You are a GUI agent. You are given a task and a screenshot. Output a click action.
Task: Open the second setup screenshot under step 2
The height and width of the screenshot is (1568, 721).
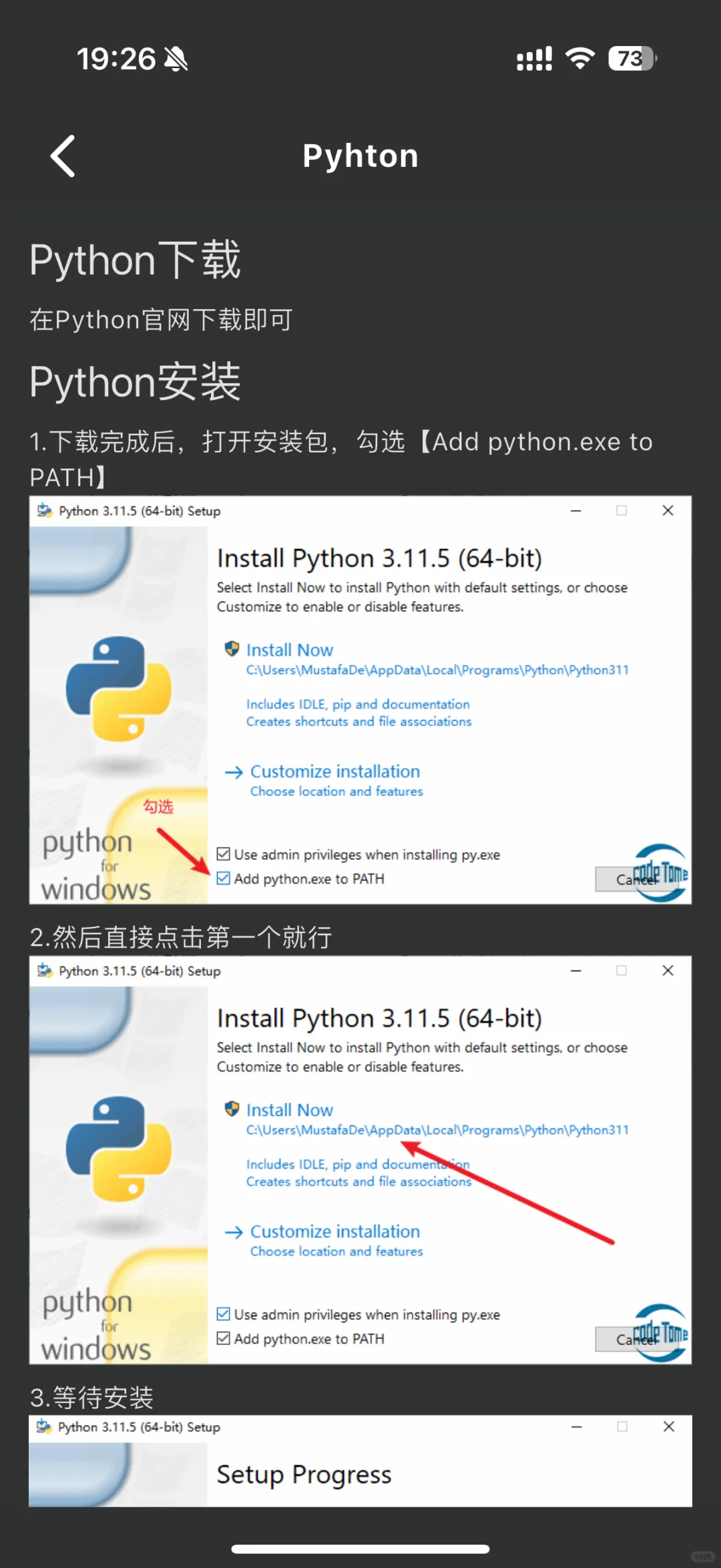(x=360, y=1160)
